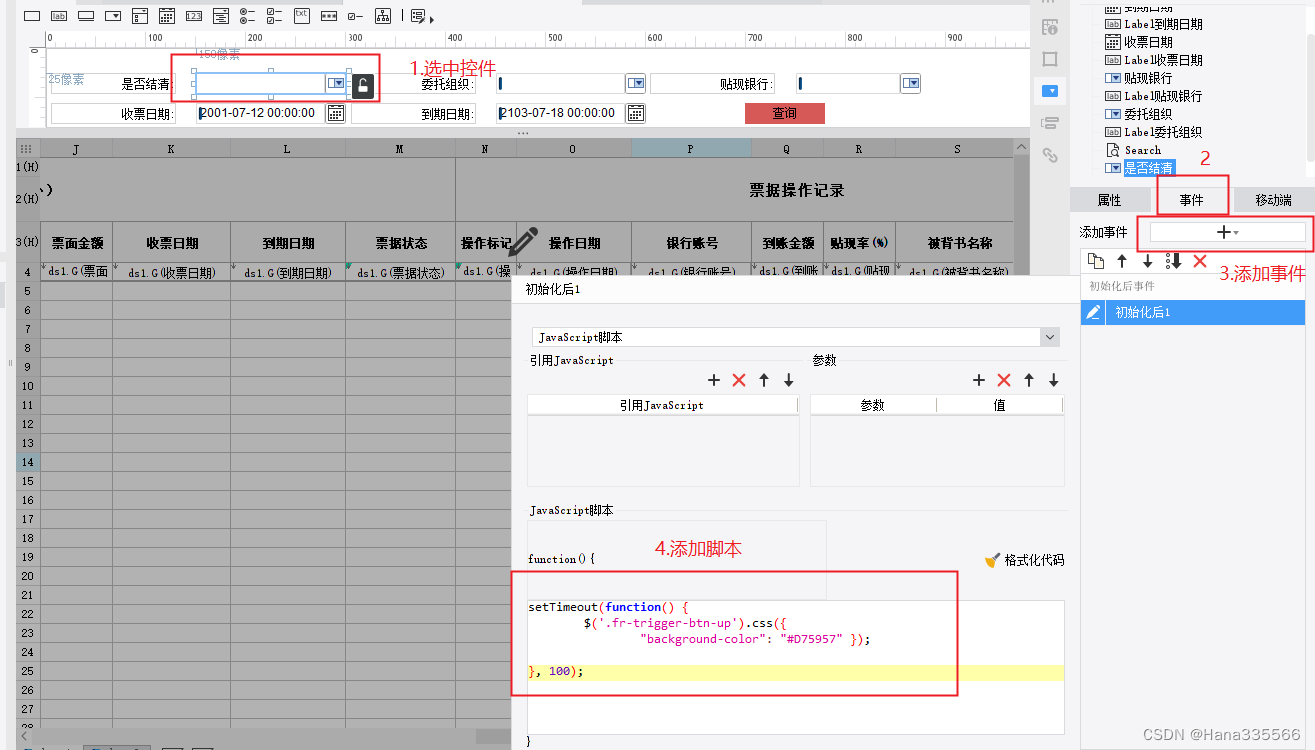Edit 初始化后1 with the pencil icon
The width and height of the screenshot is (1315, 750).
pyautogui.click(x=1094, y=312)
